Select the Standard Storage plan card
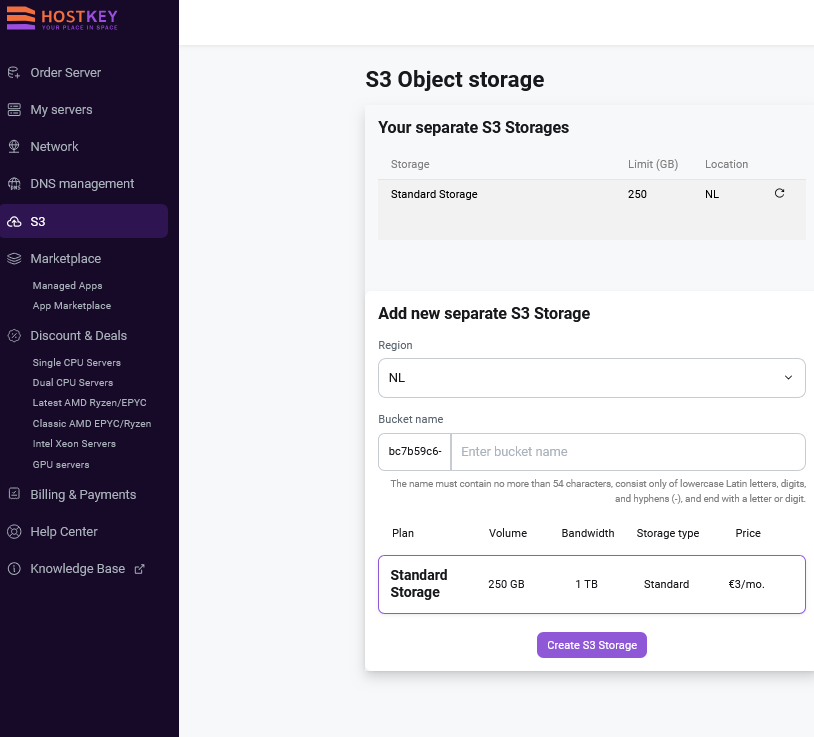The width and height of the screenshot is (814, 737). click(592, 584)
